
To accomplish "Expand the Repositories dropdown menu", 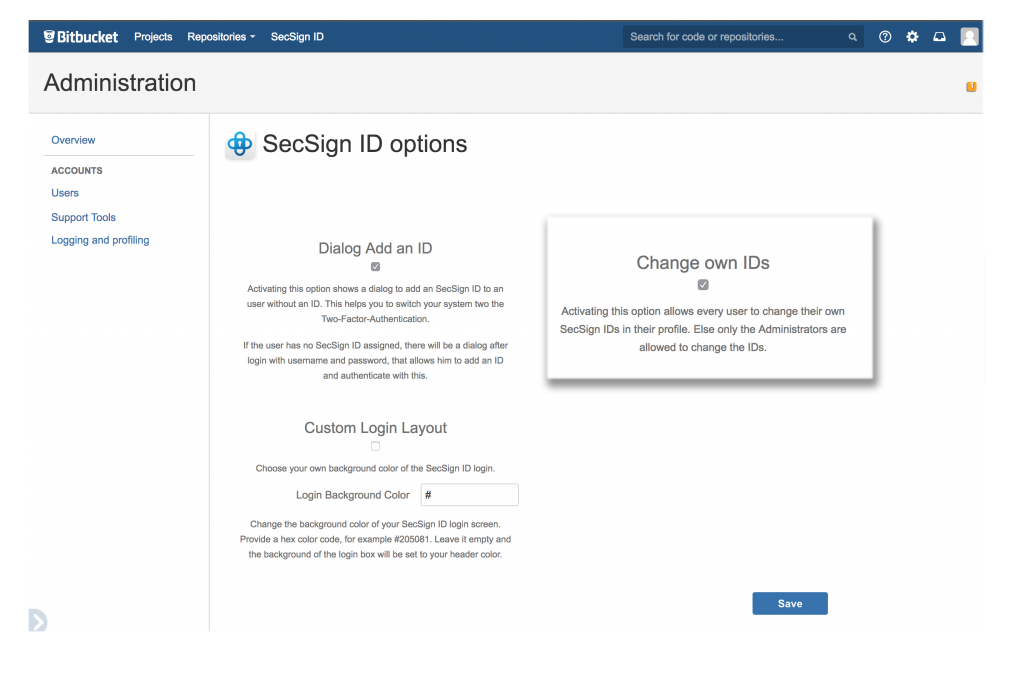I will [x=220, y=36].
